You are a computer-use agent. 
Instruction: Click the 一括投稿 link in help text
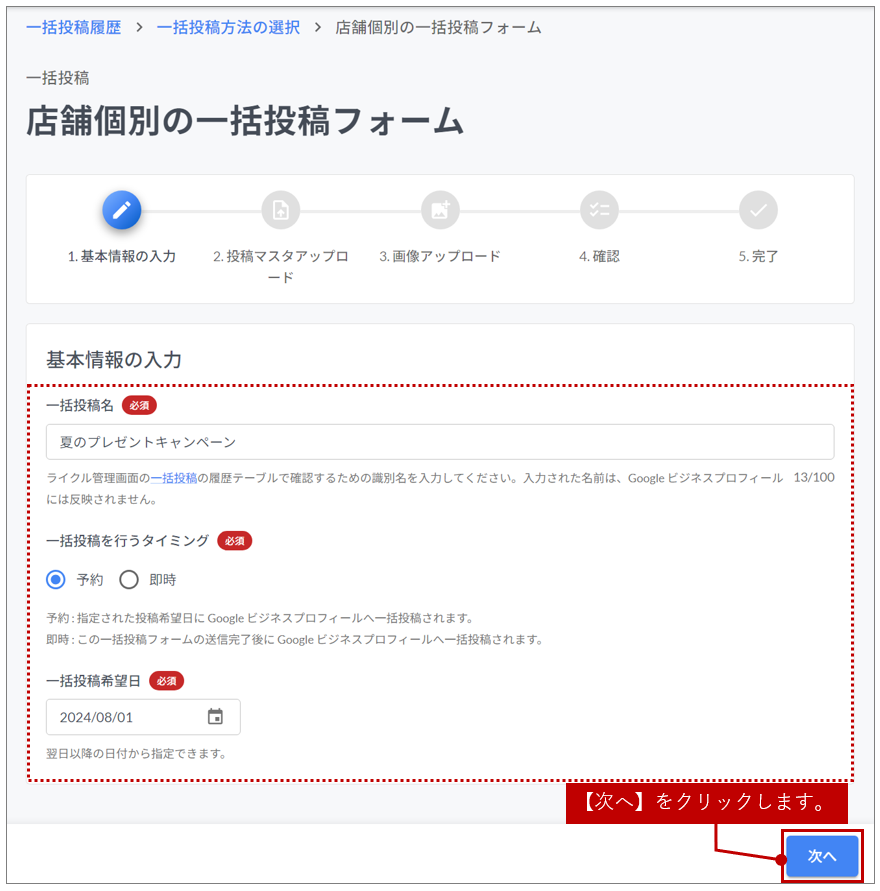173,478
